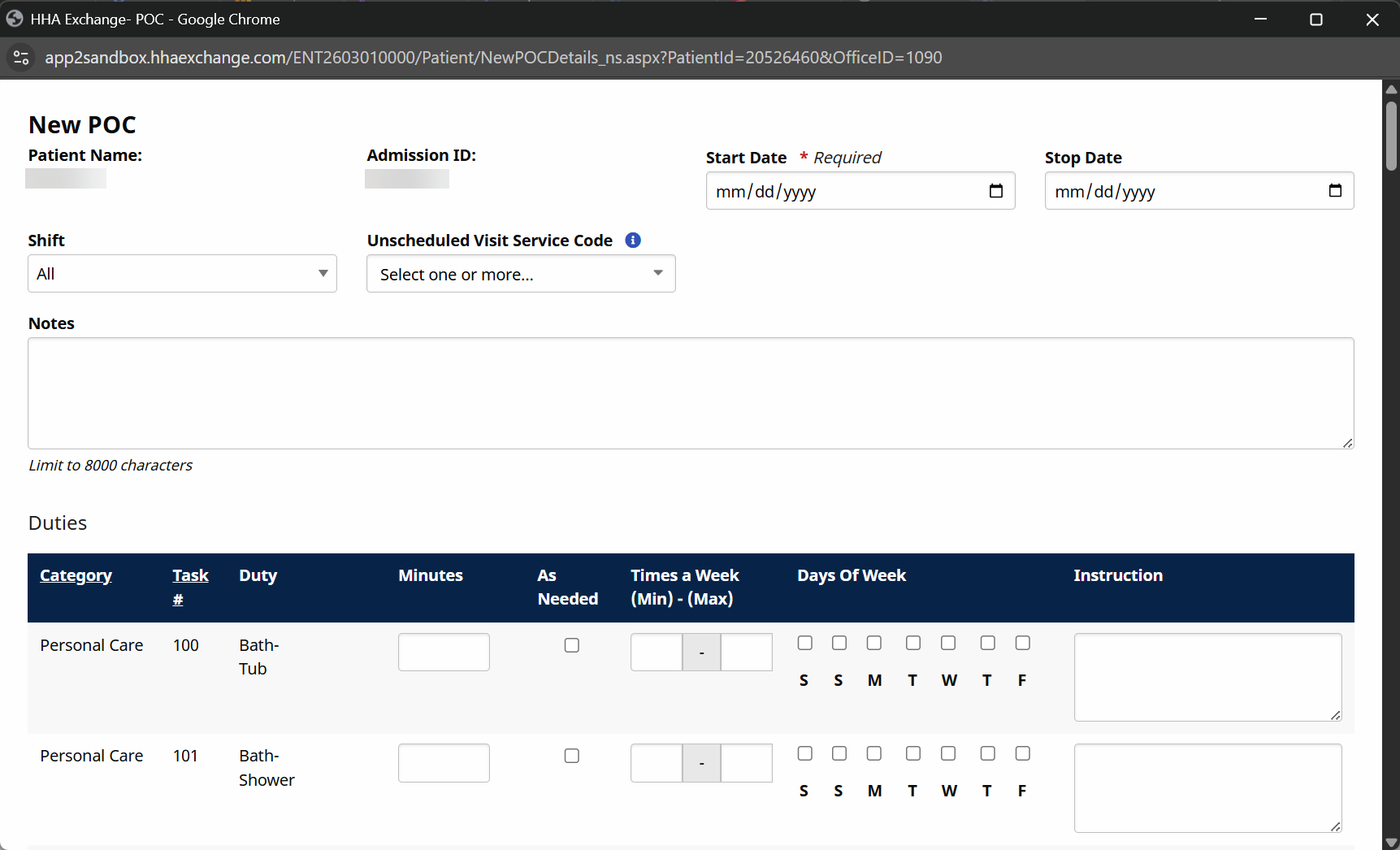Open the Start Date calendar picker icon

(995, 191)
